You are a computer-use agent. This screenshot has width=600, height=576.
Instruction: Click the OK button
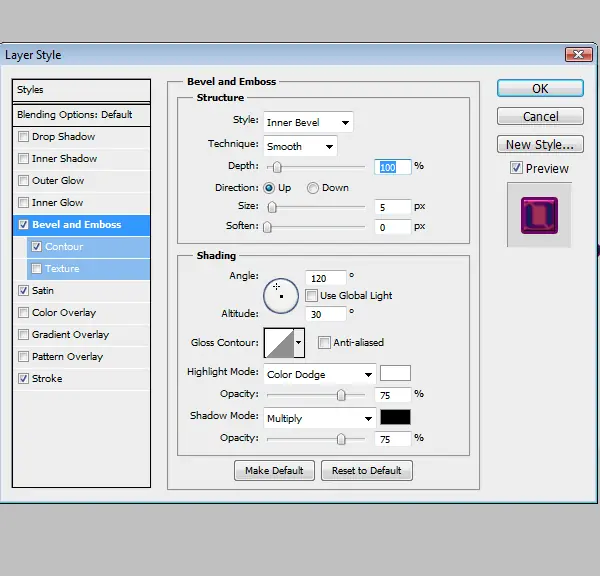[540, 88]
